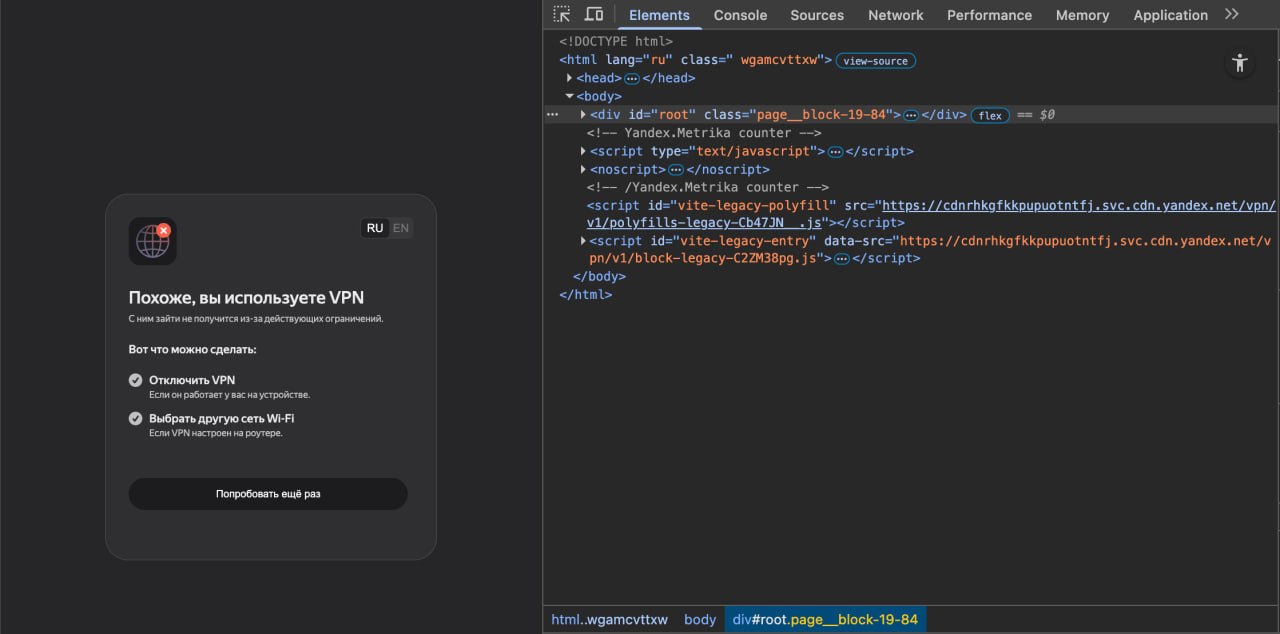Click the ellipsis inside head element

click(x=632, y=78)
